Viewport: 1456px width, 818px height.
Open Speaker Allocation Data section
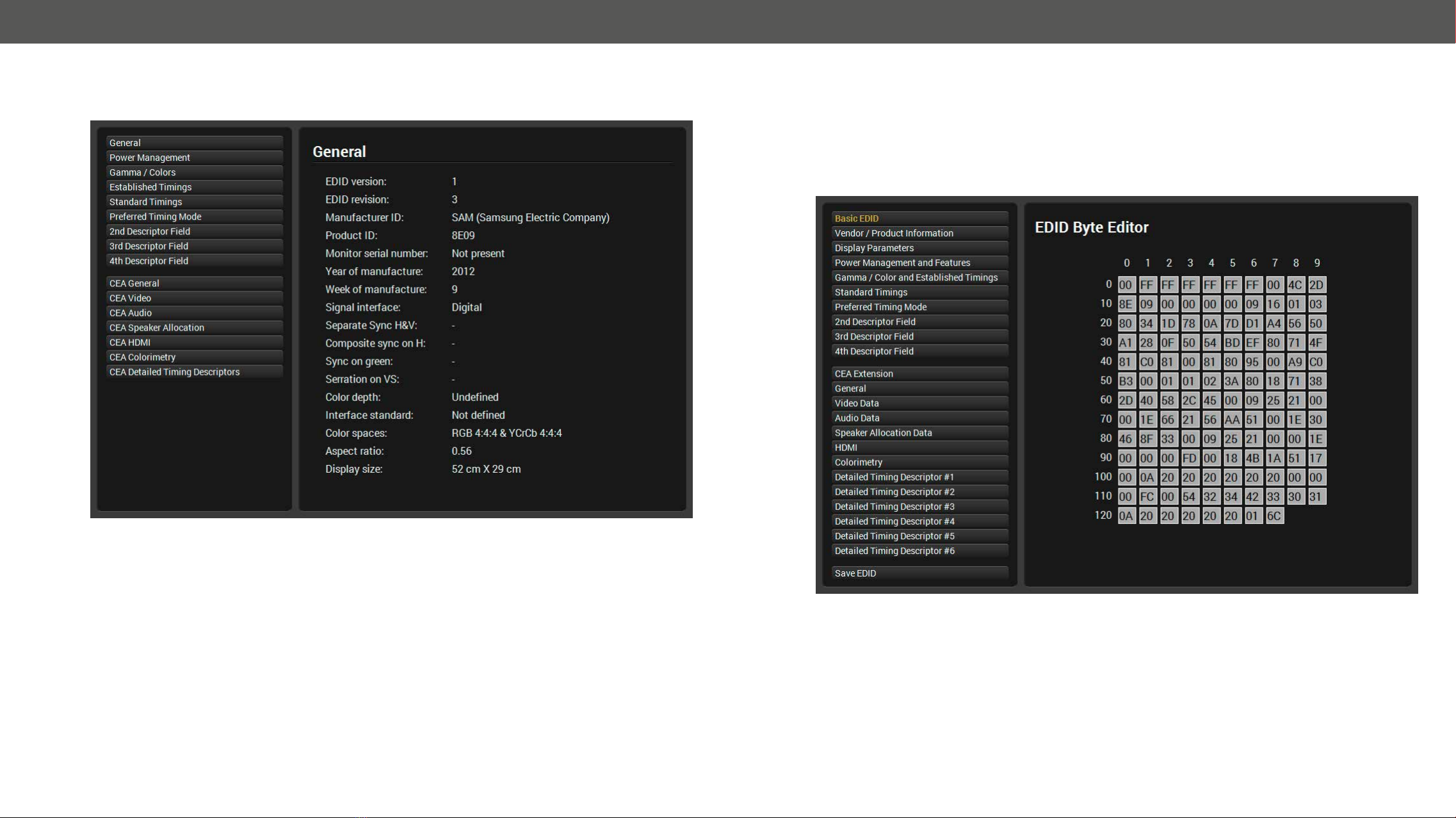[919, 432]
